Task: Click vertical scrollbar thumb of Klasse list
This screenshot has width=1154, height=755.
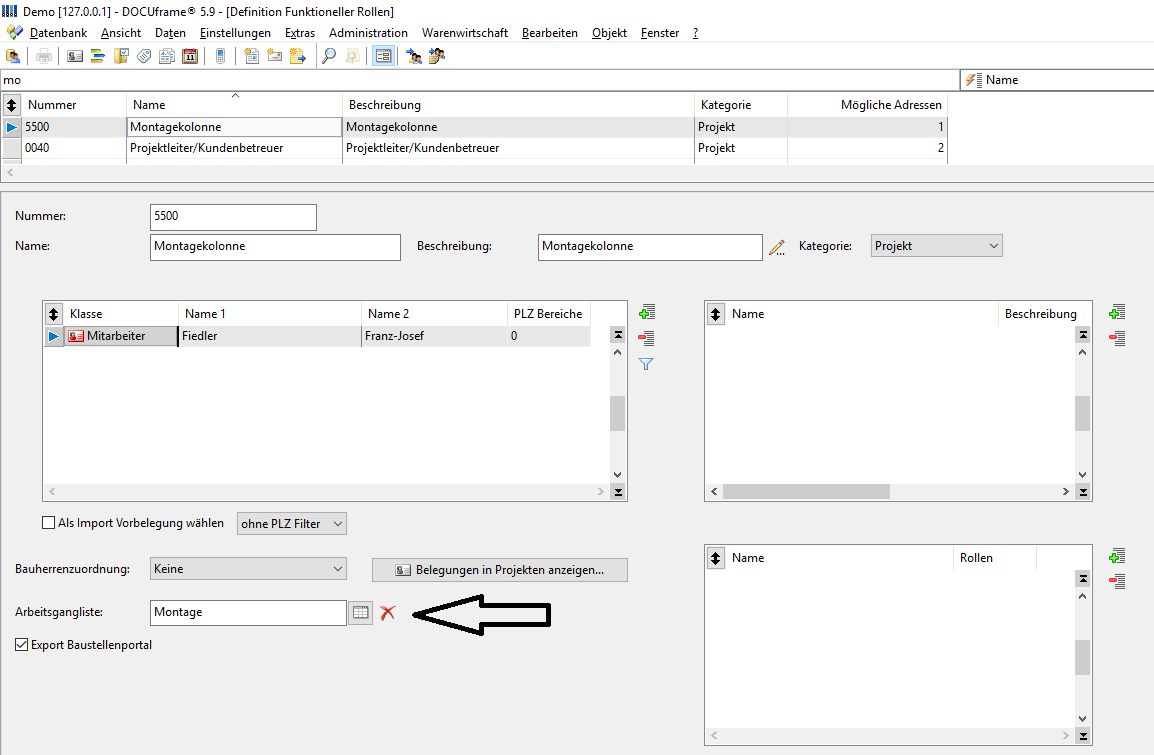Action: point(617,414)
